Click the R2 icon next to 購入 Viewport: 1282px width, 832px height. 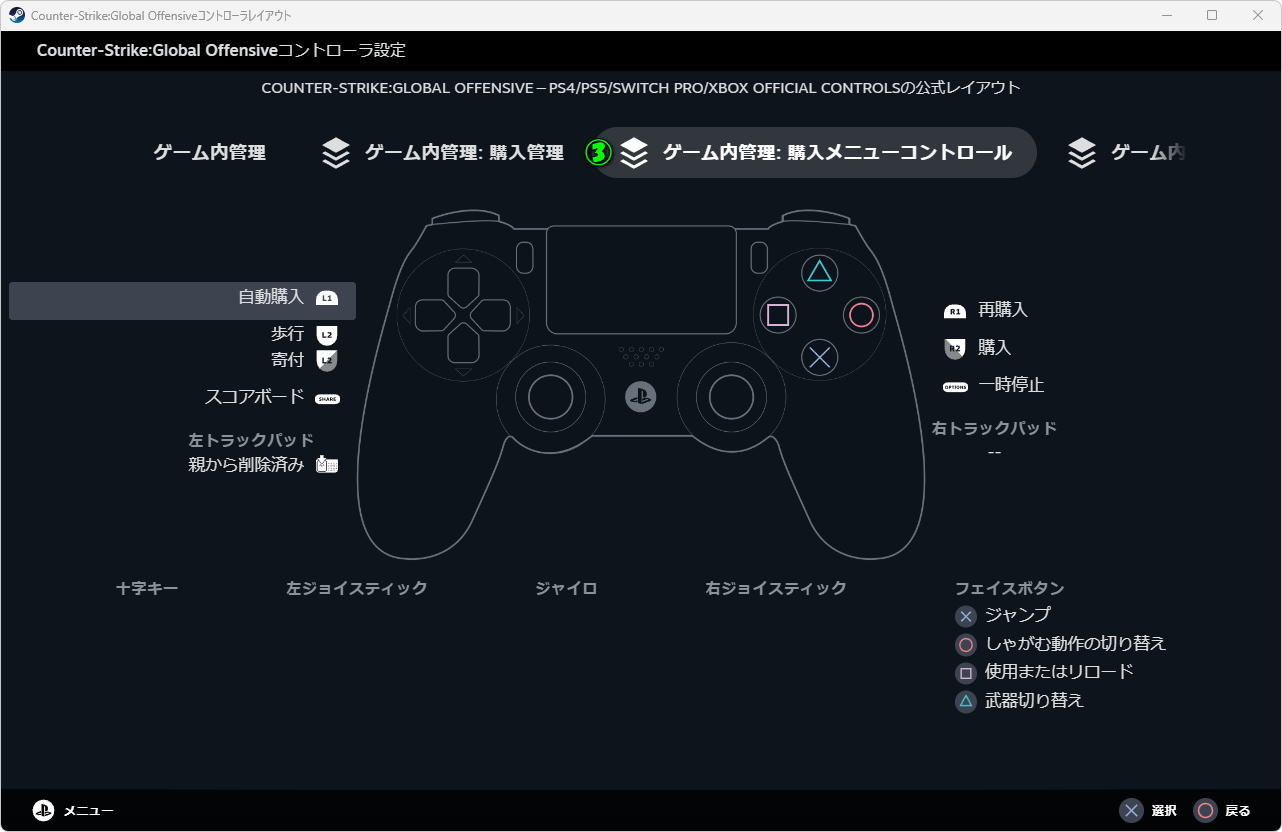click(954, 348)
